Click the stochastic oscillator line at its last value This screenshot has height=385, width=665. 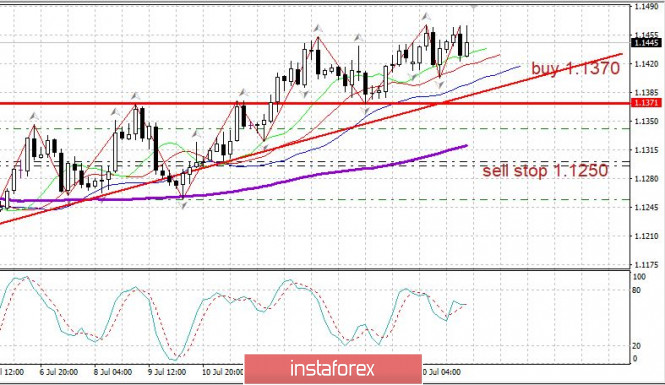click(x=465, y=304)
